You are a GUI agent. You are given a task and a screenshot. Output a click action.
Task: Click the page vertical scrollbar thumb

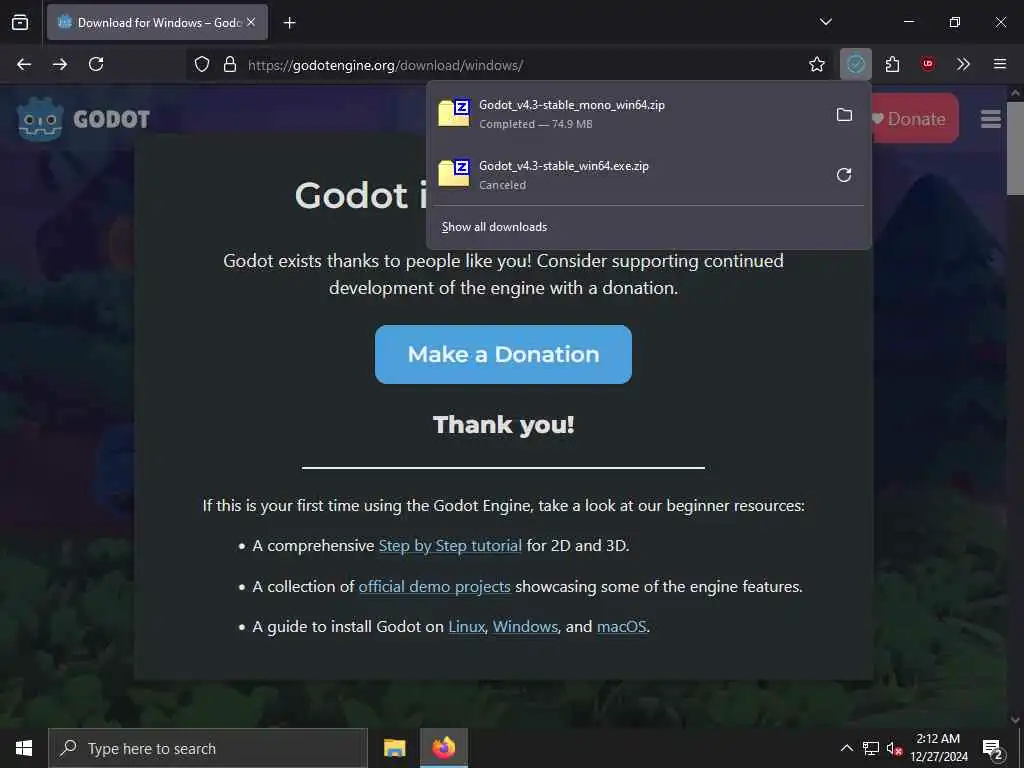pyautogui.click(x=1015, y=148)
